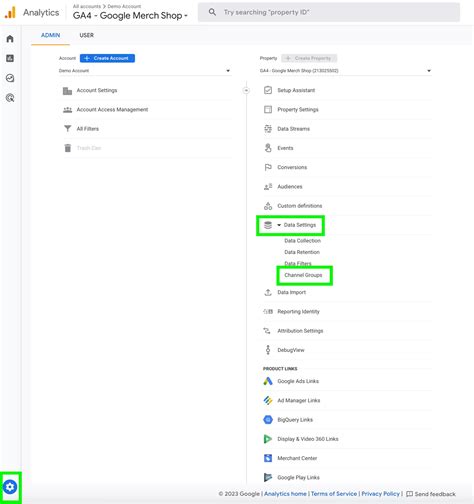Select Channel Groups under Data Settings

click(x=303, y=275)
